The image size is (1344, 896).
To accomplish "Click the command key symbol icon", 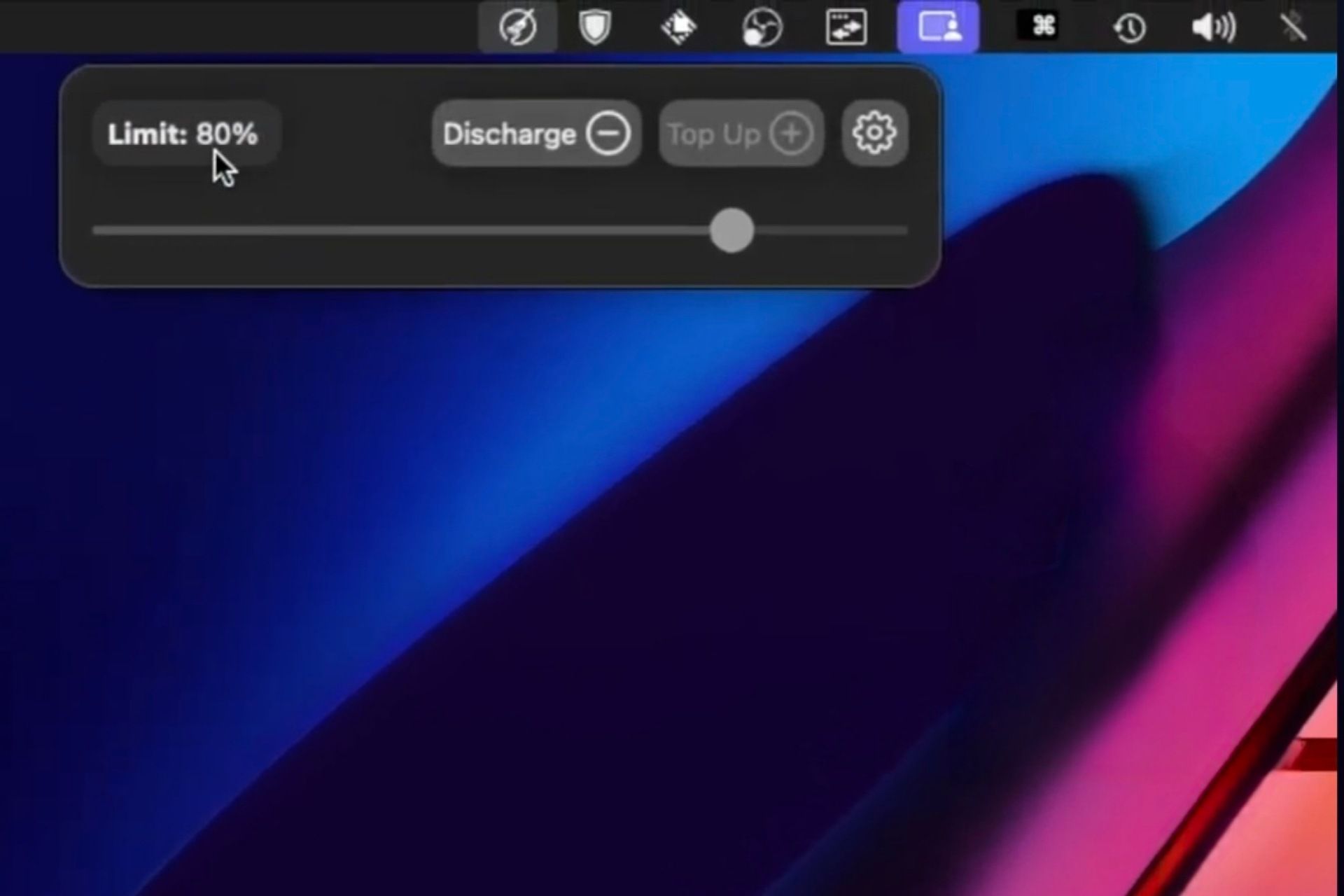I will click(x=1037, y=27).
